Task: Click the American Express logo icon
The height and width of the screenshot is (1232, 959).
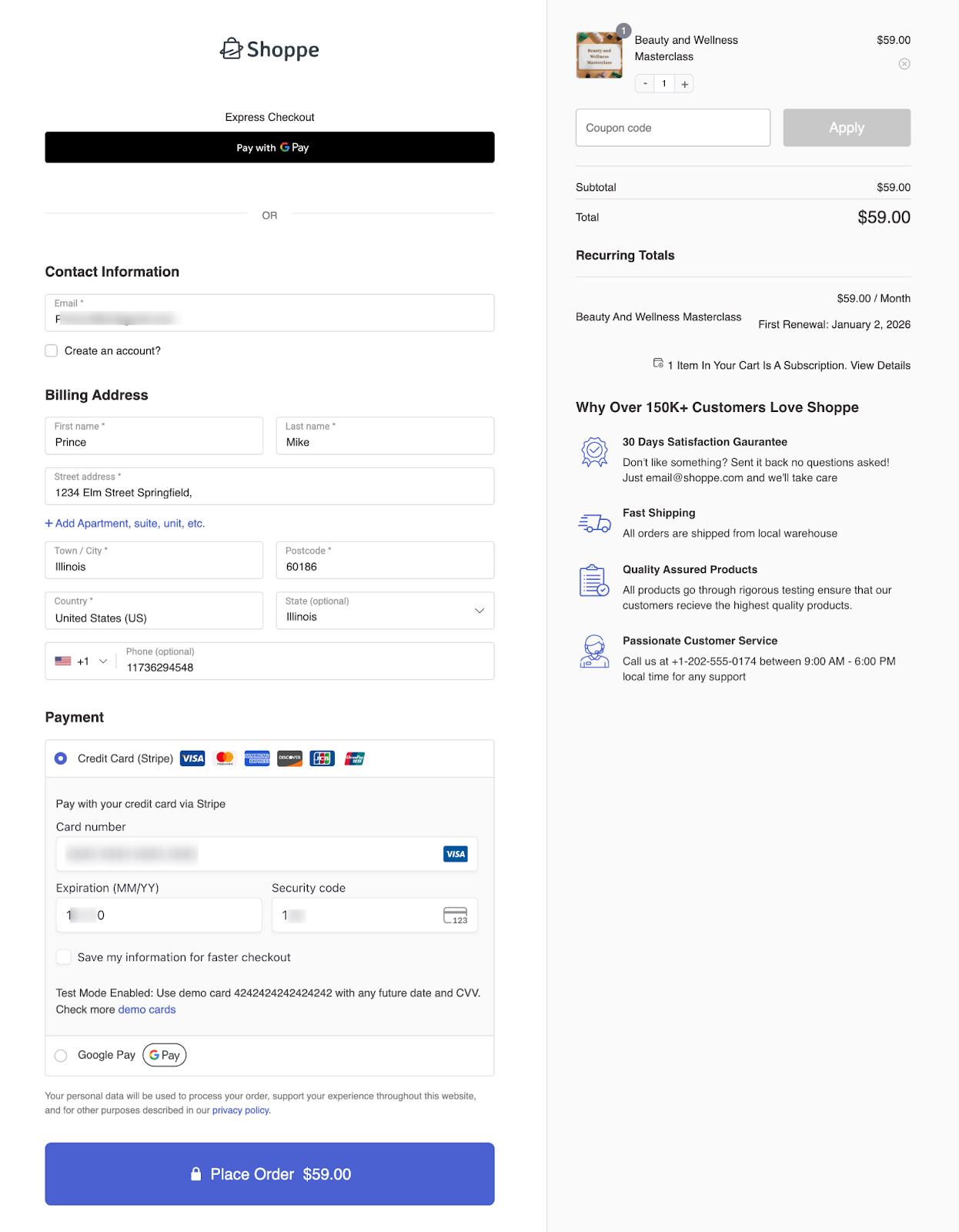Action: pos(257,758)
